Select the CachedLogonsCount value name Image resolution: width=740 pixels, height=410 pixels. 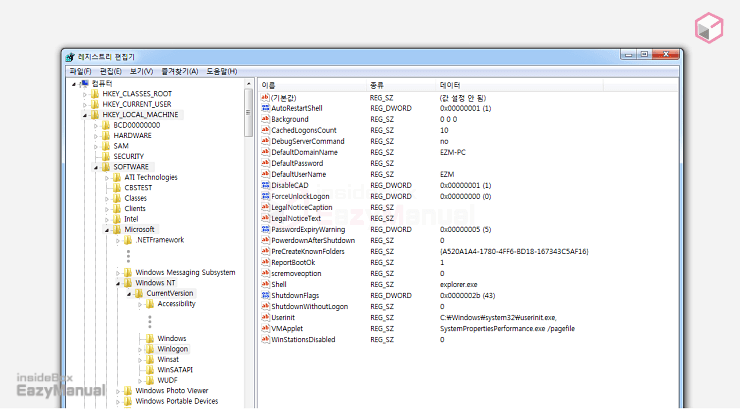(x=304, y=130)
